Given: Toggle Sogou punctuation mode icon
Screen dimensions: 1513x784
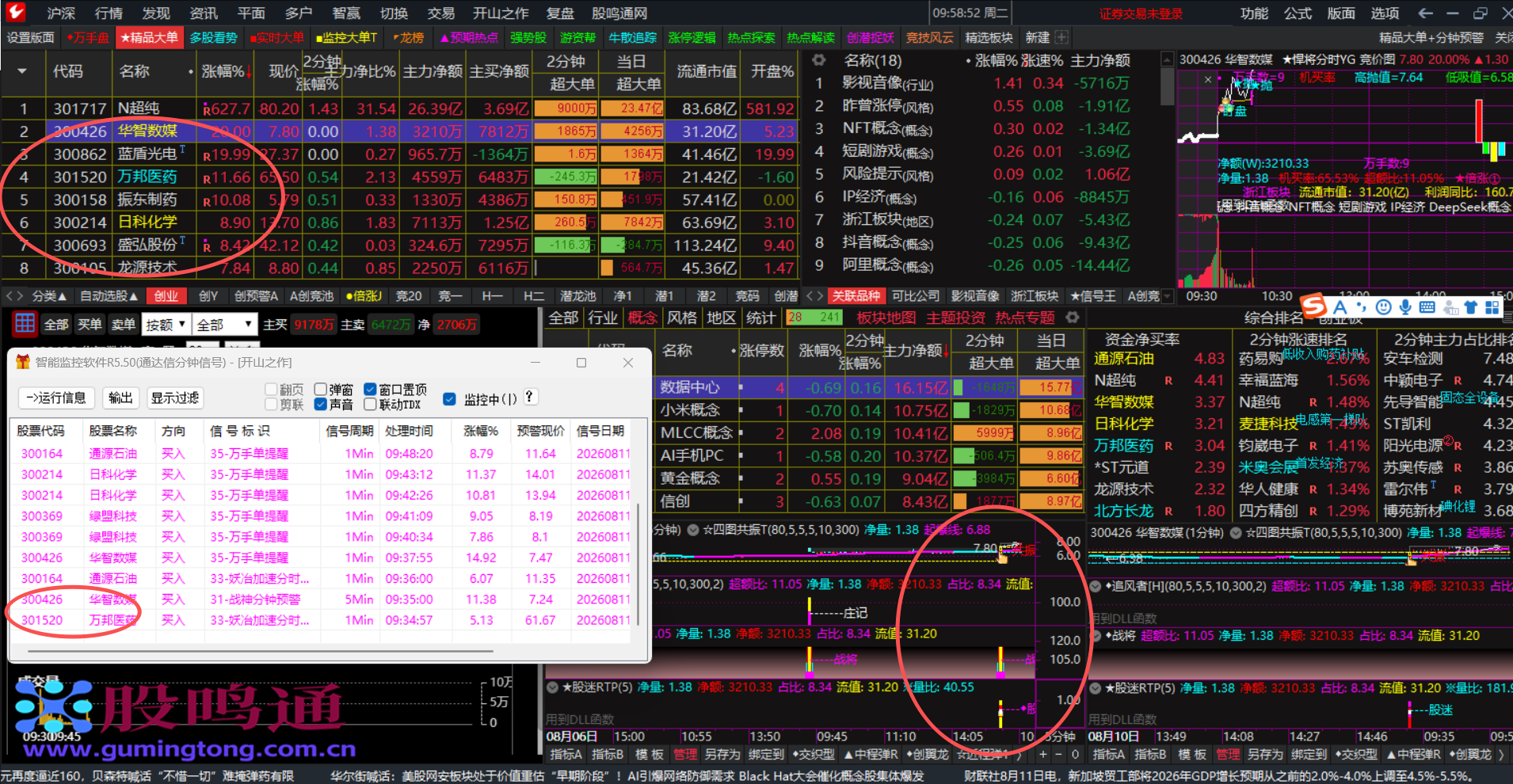Looking at the screenshot, I should pyautogui.click(x=1362, y=307).
